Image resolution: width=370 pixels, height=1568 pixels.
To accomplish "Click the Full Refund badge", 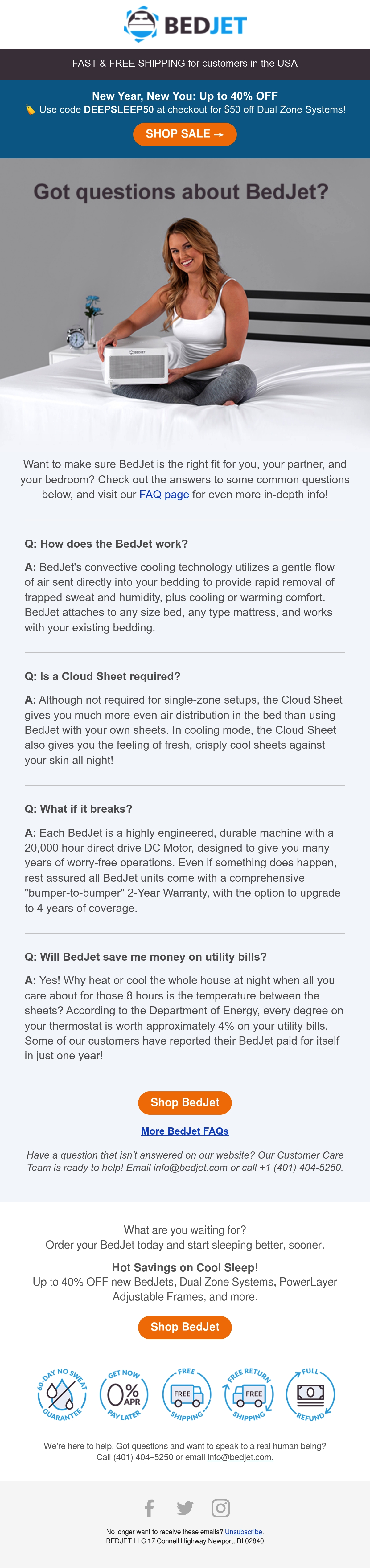I will click(x=310, y=1394).
